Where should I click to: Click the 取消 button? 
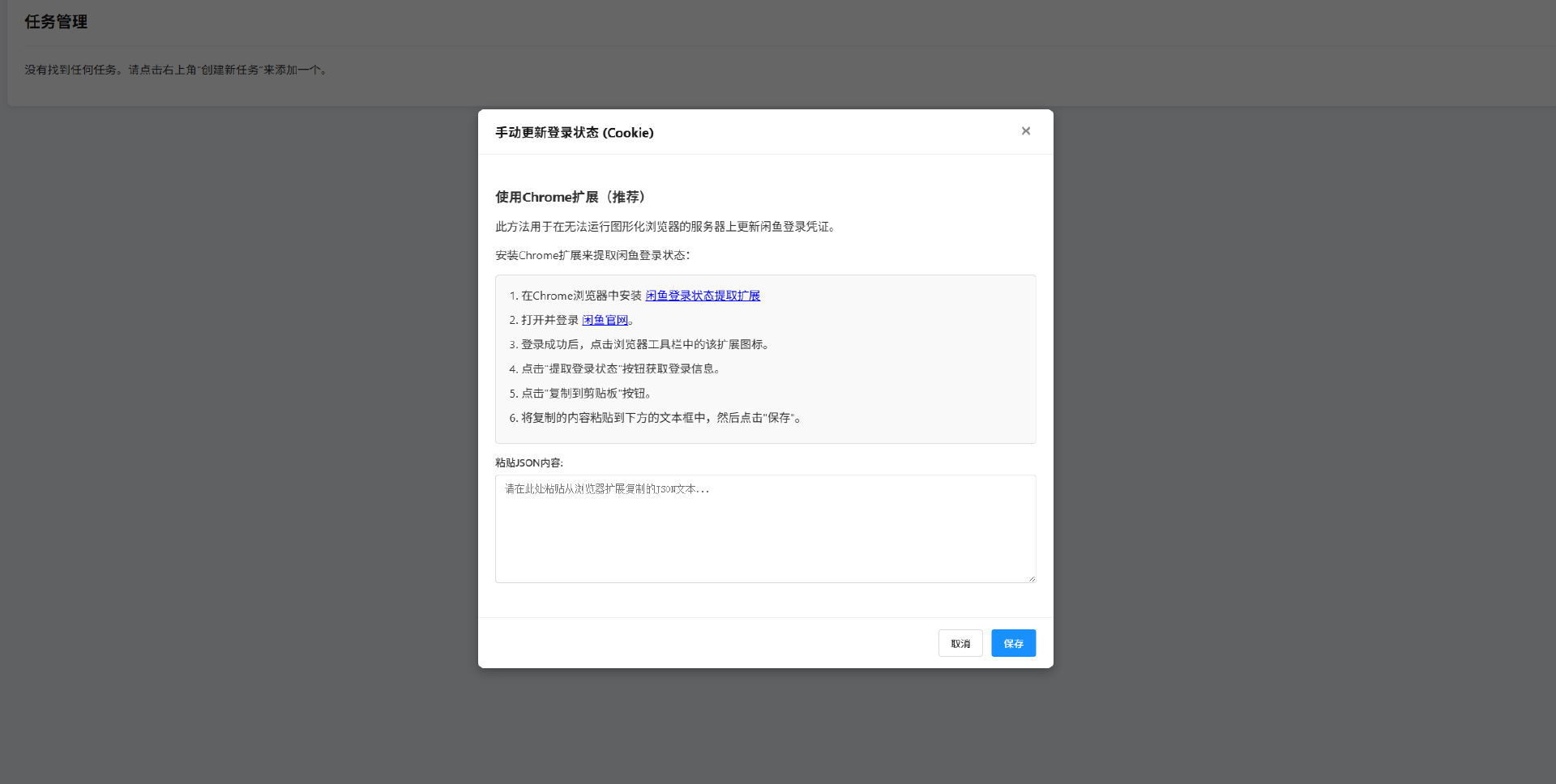tap(960, 643)
